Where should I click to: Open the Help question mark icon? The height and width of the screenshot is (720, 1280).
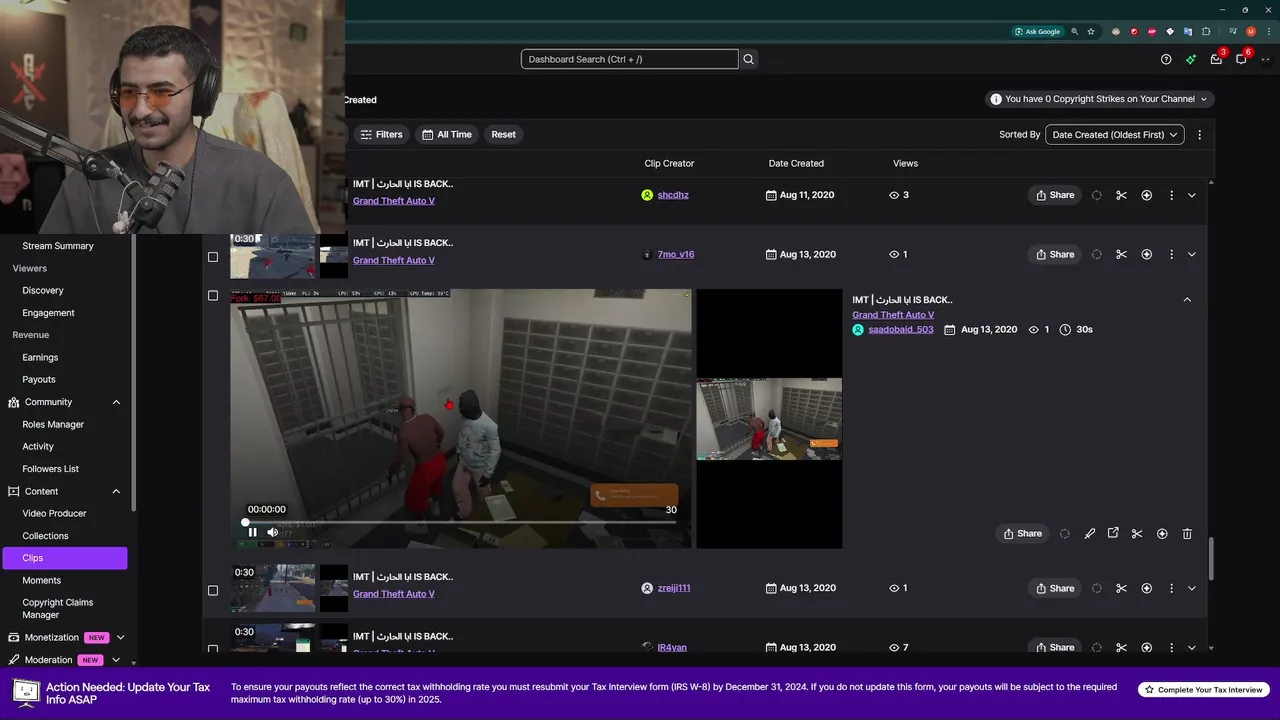(x=1166, y=59)
